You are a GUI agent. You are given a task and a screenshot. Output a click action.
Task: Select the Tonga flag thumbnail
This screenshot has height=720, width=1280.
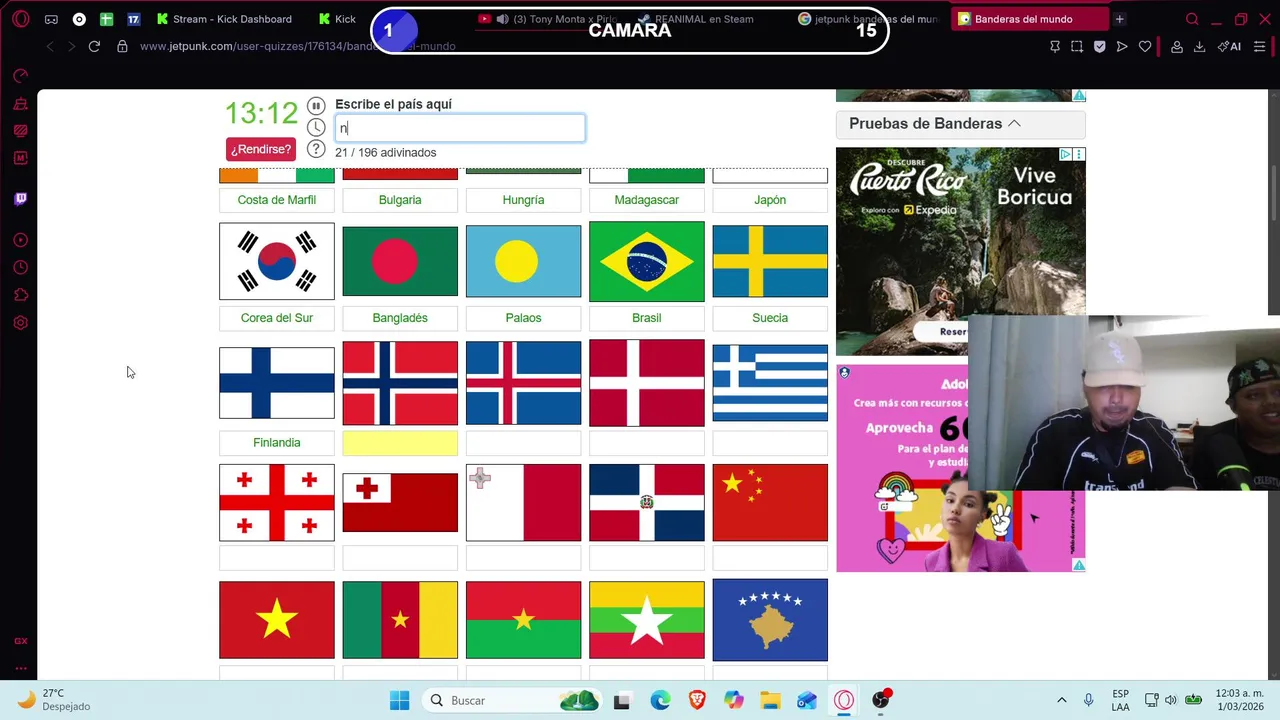point(400,502)
